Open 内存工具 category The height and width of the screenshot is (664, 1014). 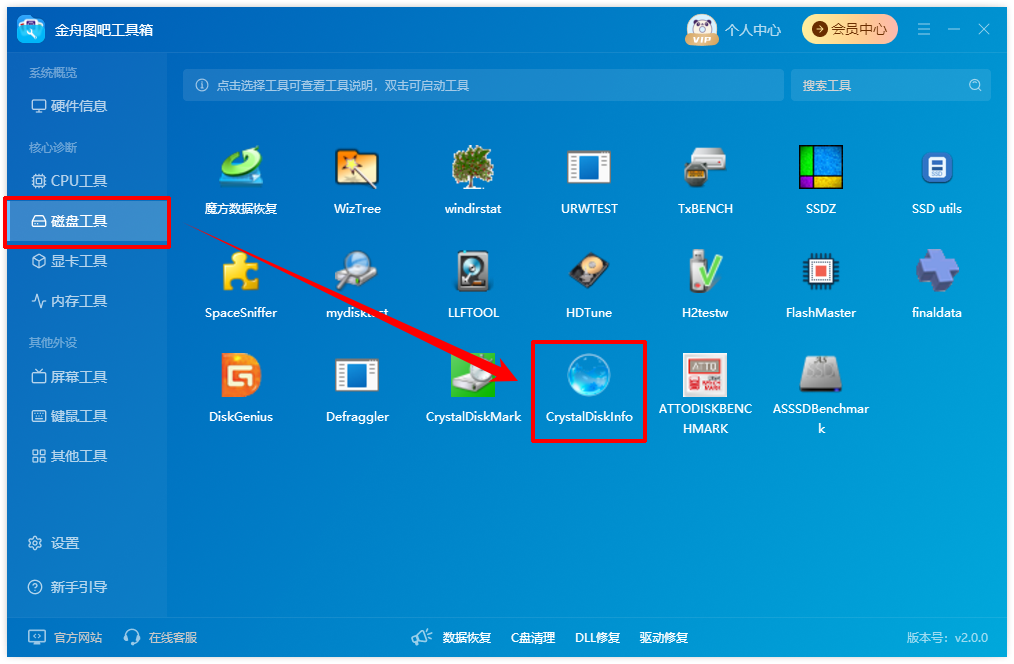pyautogui.click(x=69, y=301)
